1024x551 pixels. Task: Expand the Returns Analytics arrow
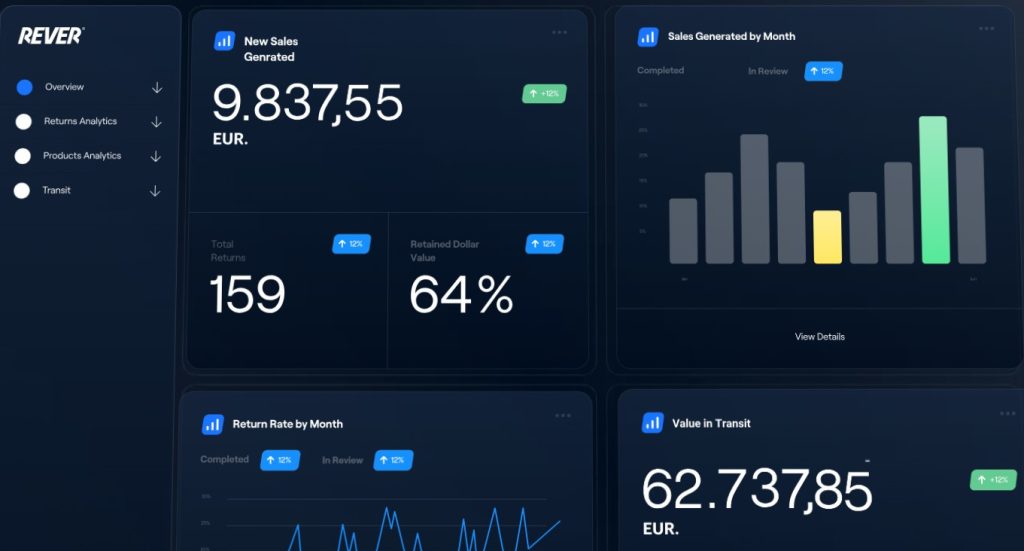click(x=156, y=122)
